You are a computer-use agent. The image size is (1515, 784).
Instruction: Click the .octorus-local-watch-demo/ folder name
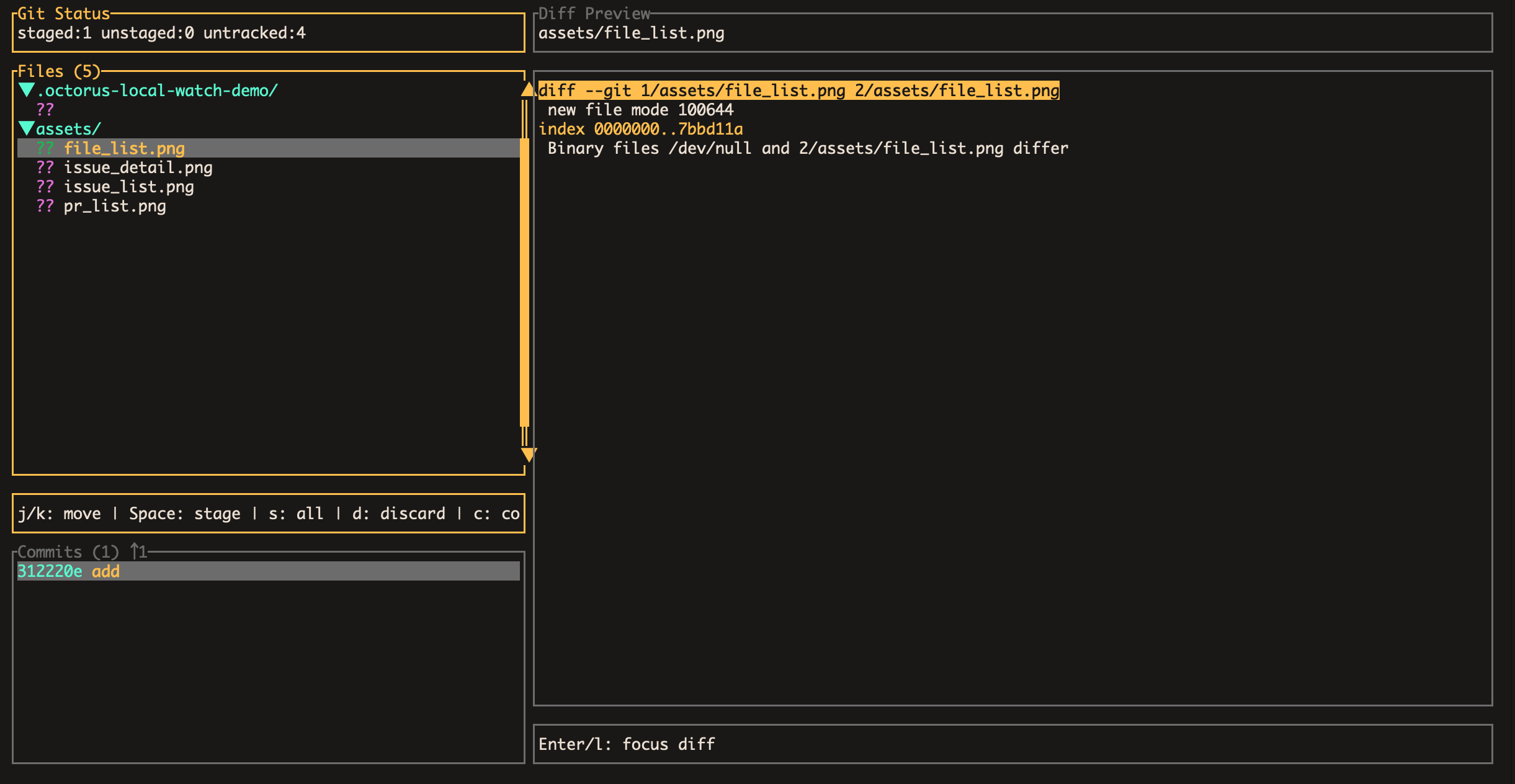pos(156,91)
